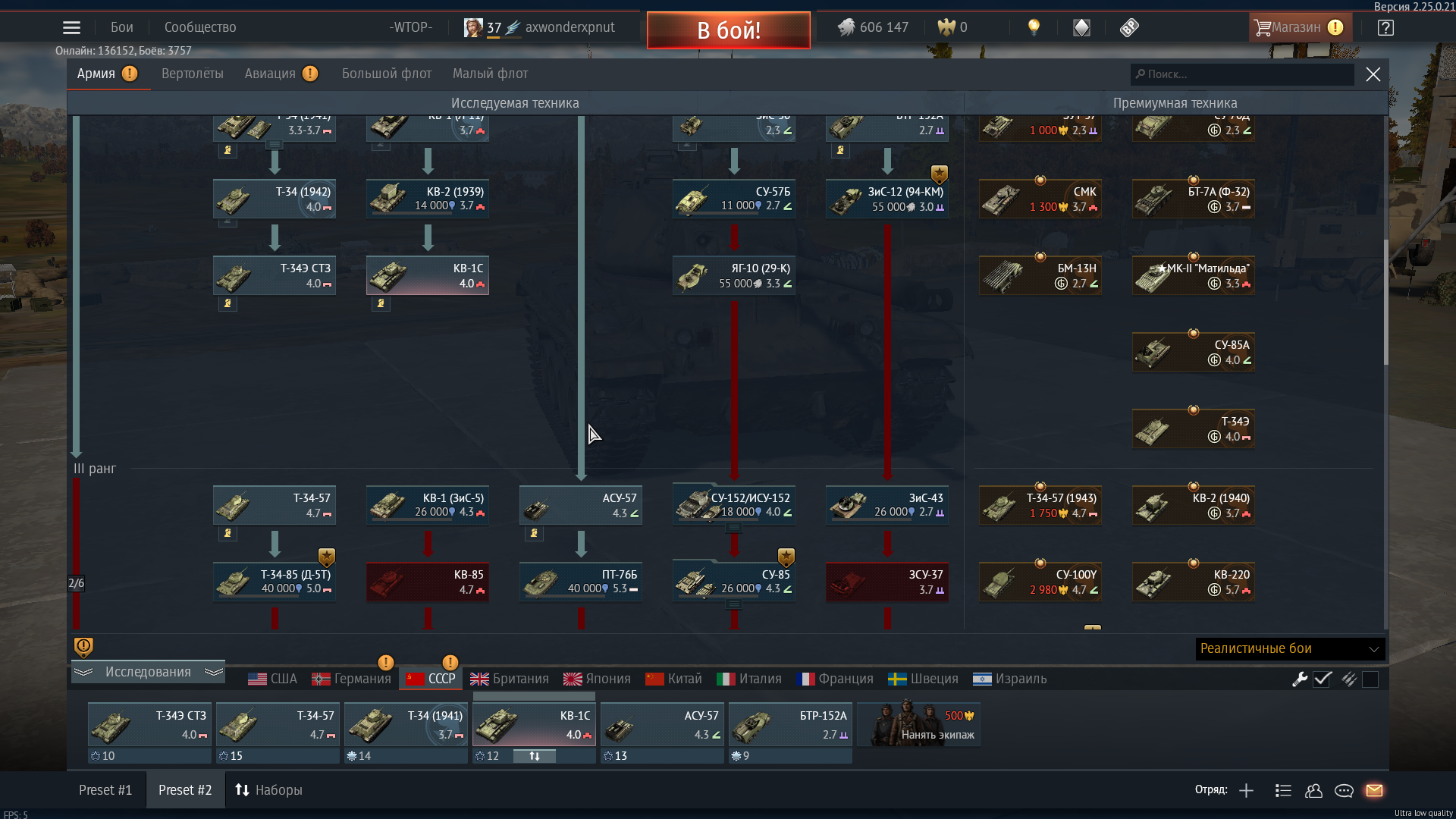Screen dimensions: 1456x819
Task: Open the help question mark icon
Action: pos(1385,28)
